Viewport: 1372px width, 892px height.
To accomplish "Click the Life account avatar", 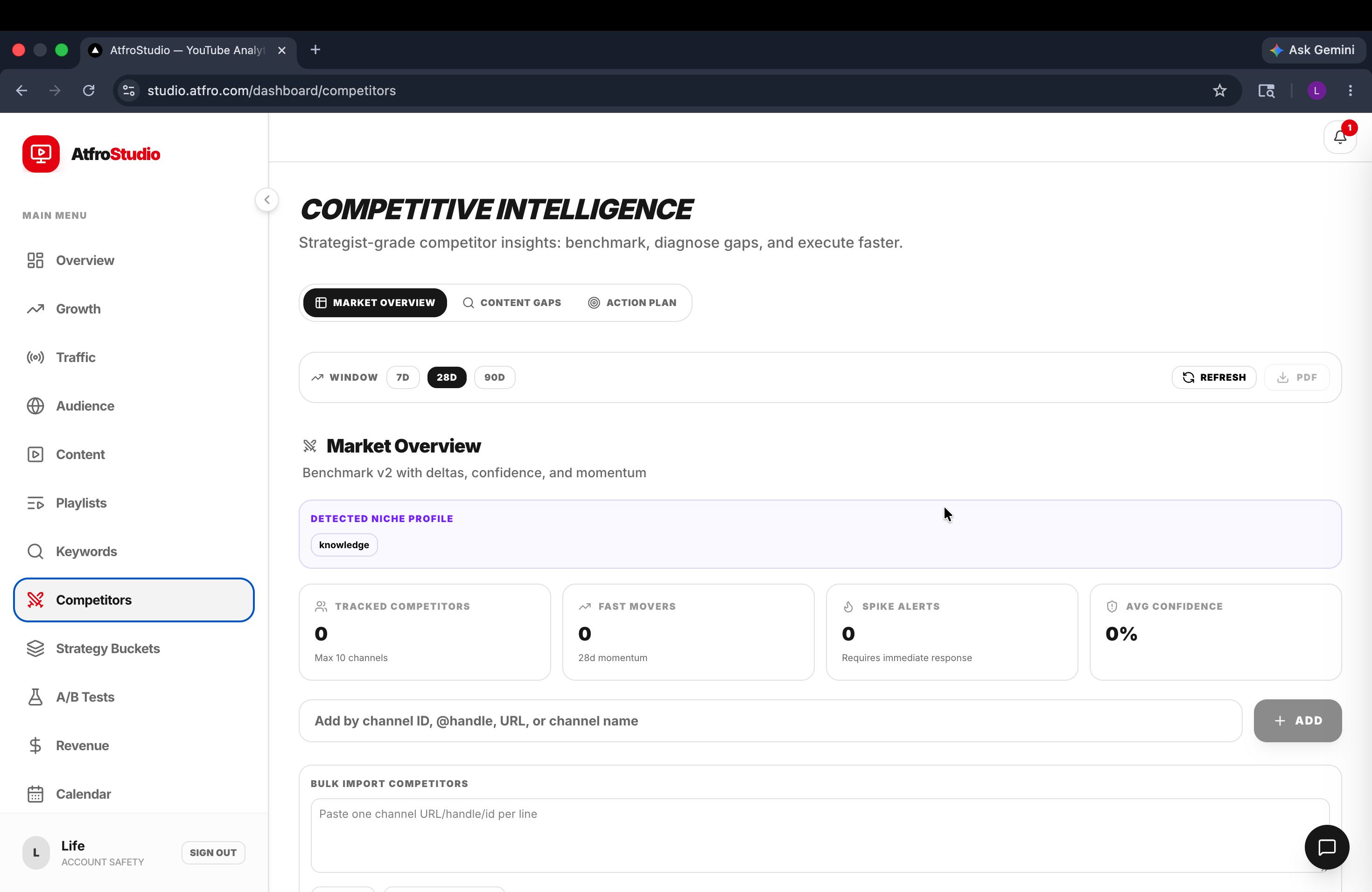I will (x=36, y=853).
